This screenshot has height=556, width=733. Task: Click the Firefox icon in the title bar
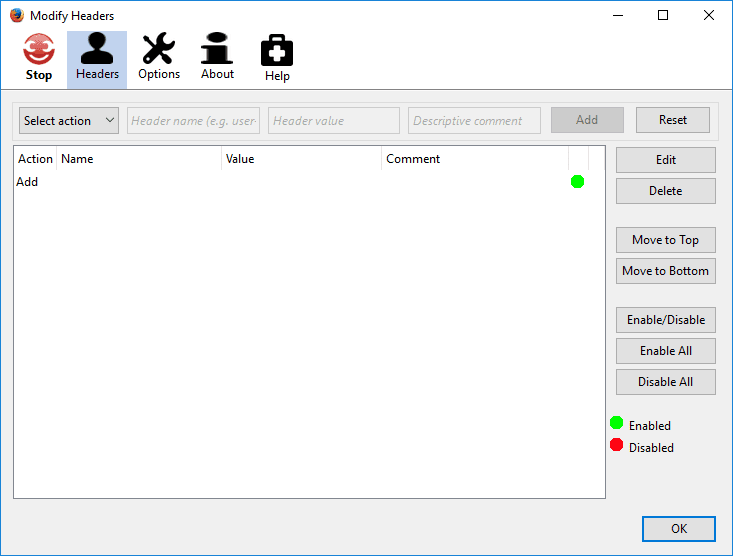point(17,15)
